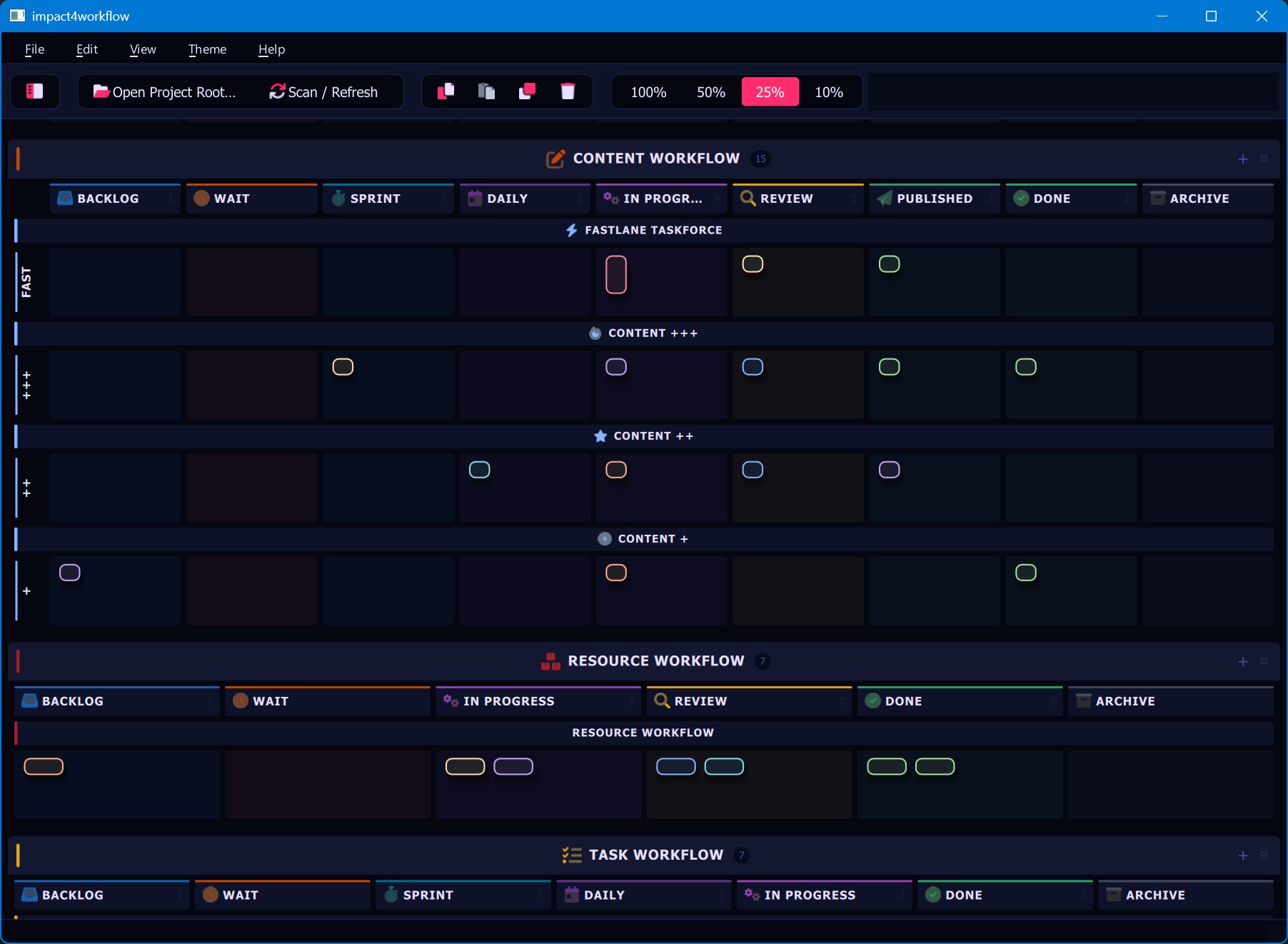Collapse the Resource Workflow section

pyautogui.click(x=1264, y=661)
